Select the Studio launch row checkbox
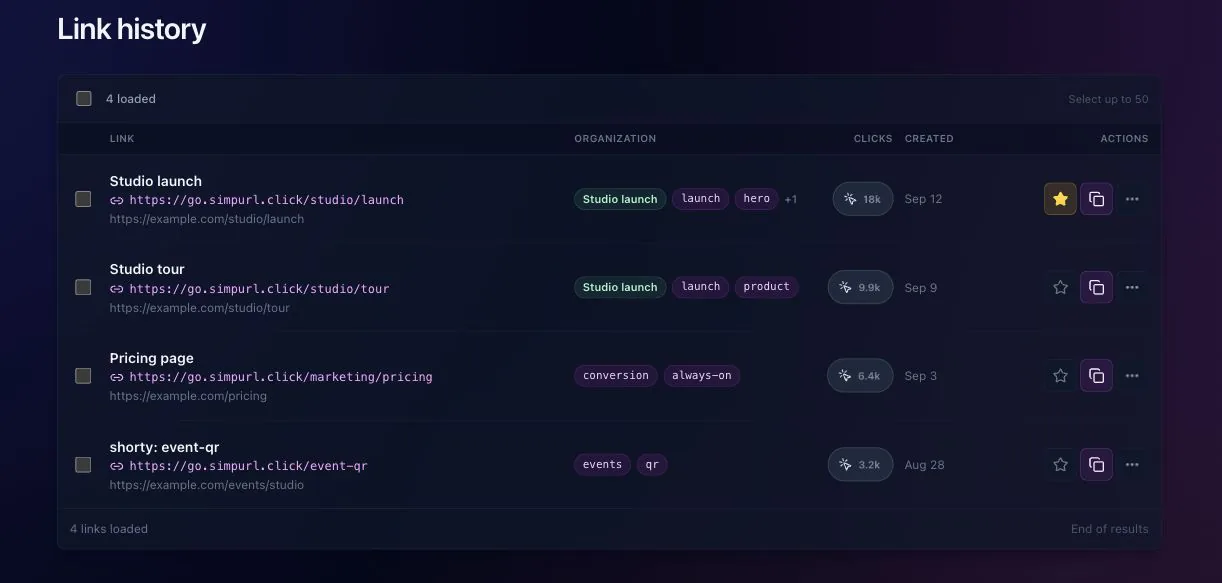This screenshot has height=583, width=1222. 84,199
